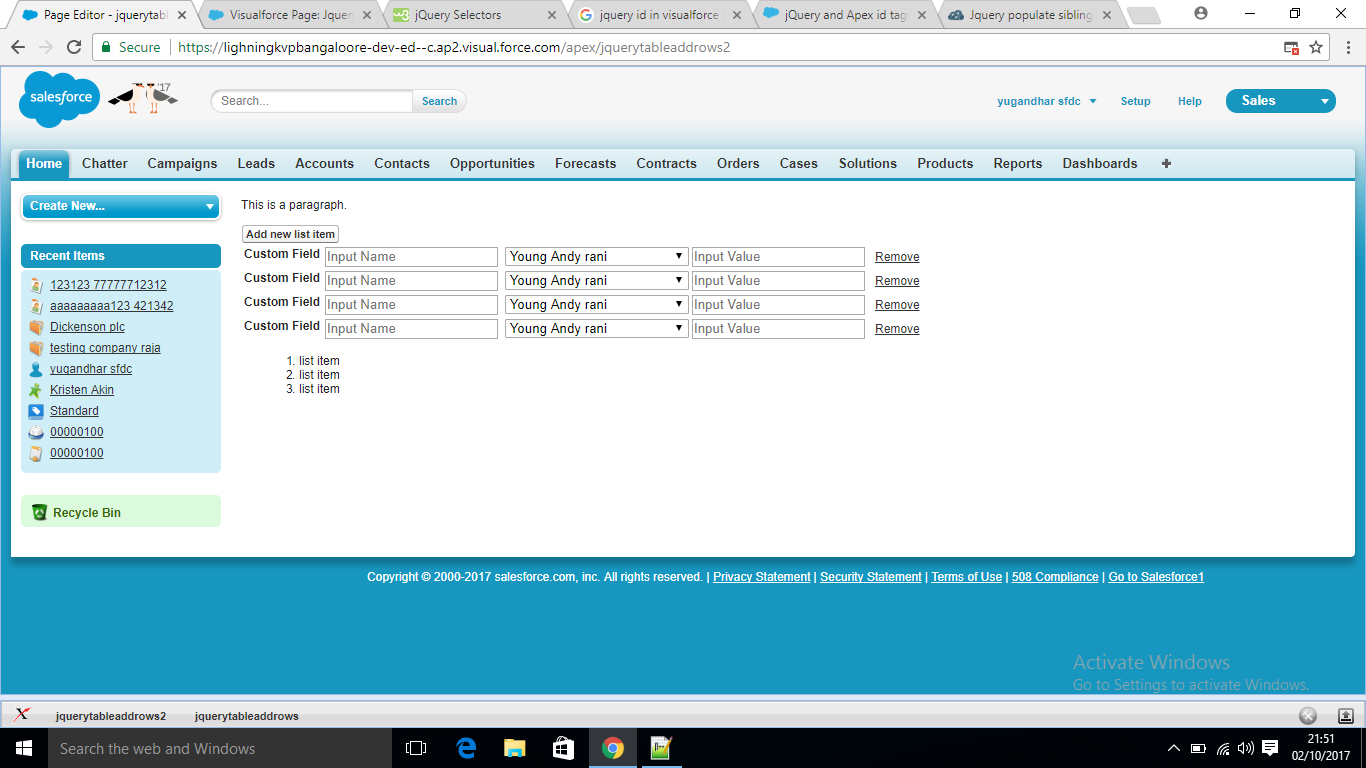Click the Go to Salesforce1 link

click(1156, 577)
